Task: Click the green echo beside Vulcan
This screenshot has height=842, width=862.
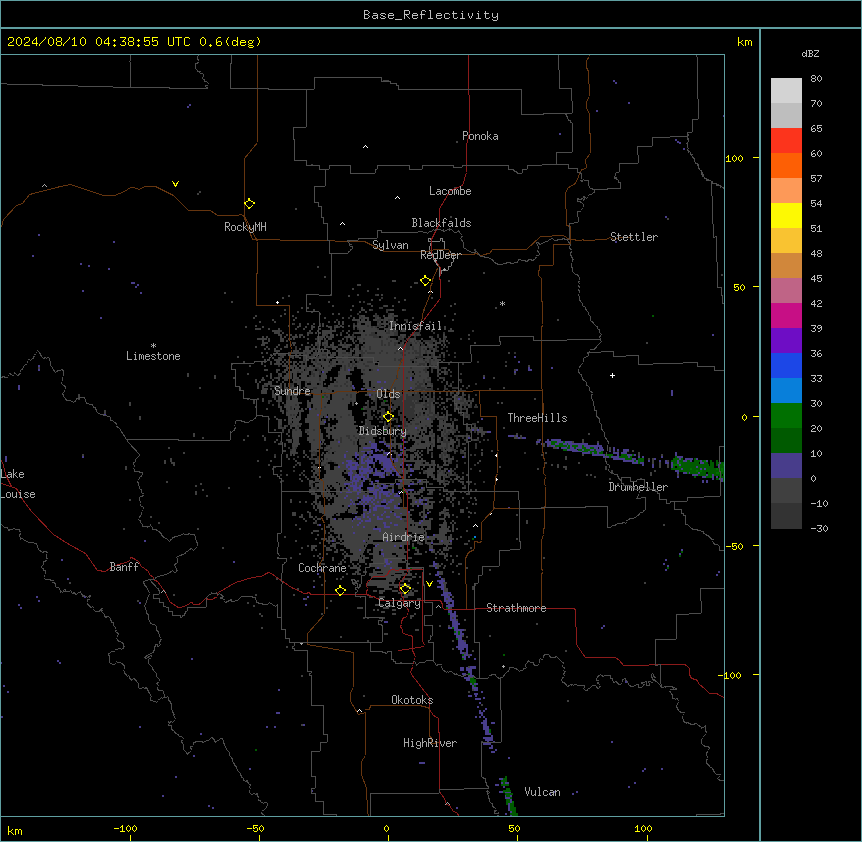Action: 509,795
